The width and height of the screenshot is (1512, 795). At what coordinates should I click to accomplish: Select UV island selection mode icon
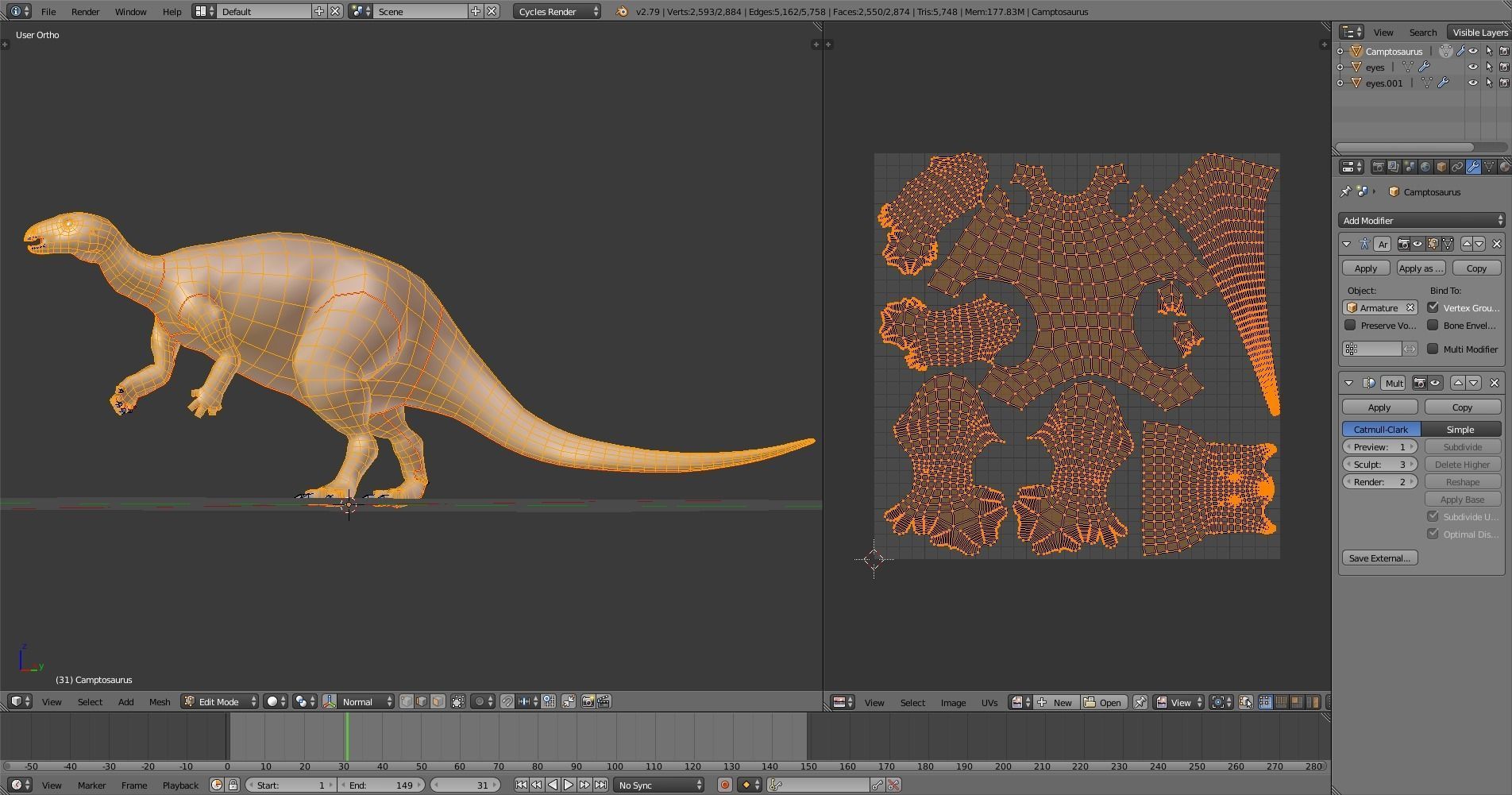1312,702
